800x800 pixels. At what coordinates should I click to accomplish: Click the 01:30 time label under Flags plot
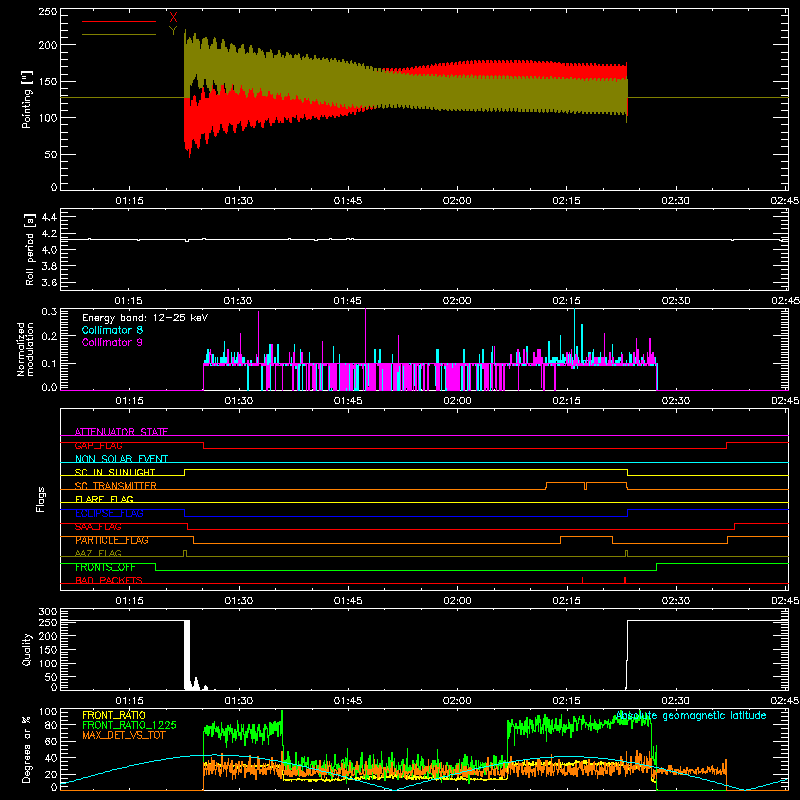239,601
